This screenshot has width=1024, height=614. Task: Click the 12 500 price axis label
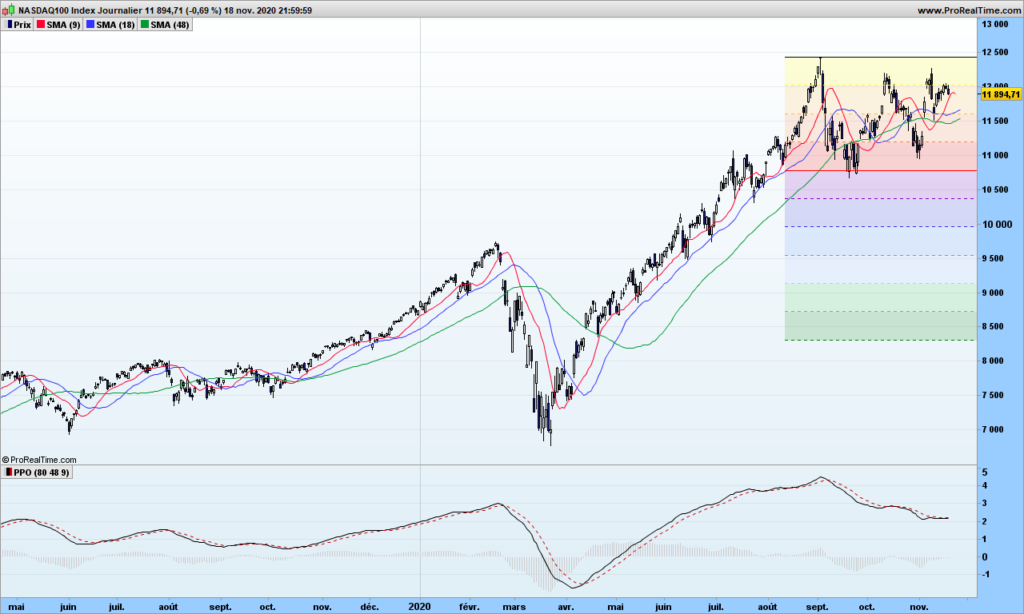(x=995, y=52)
